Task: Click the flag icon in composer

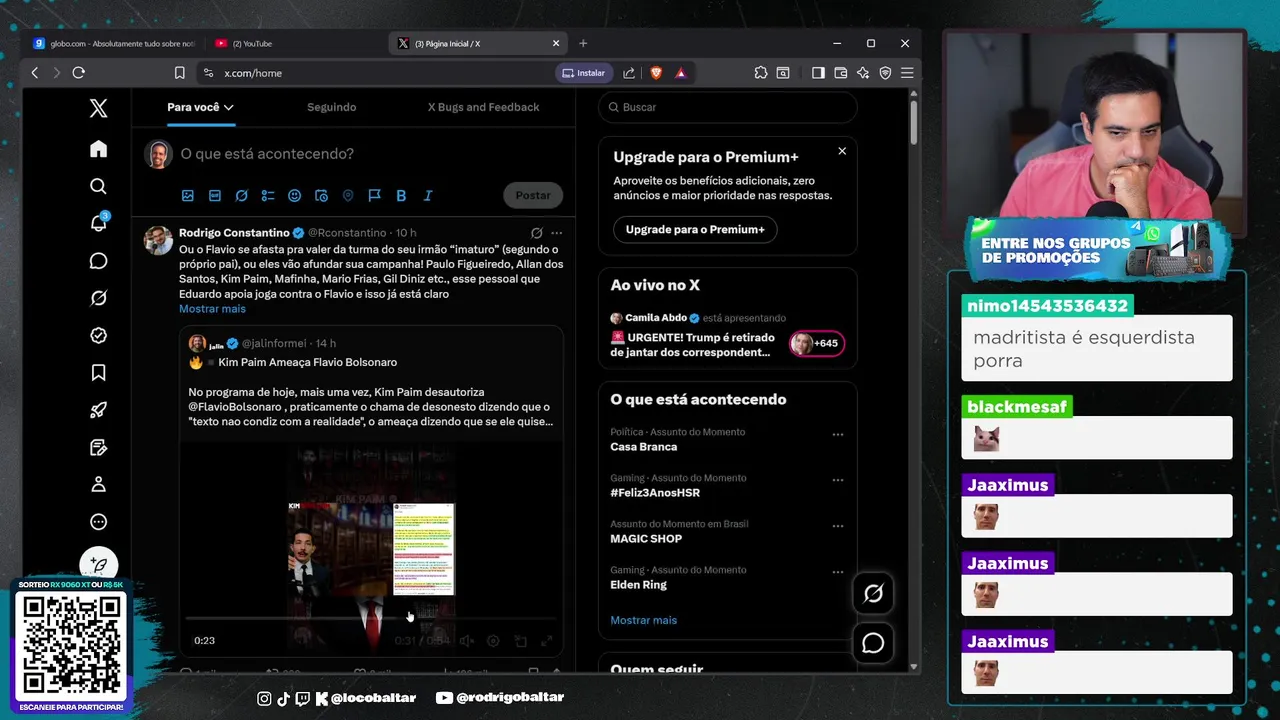Action: tap(374, 196)
